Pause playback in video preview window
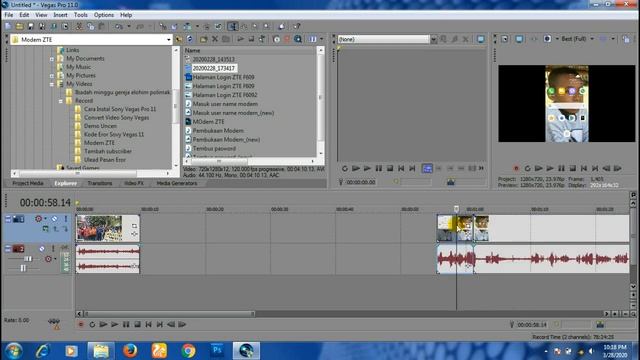The width and height of the screenshot is (640, 360). [561, 168]
